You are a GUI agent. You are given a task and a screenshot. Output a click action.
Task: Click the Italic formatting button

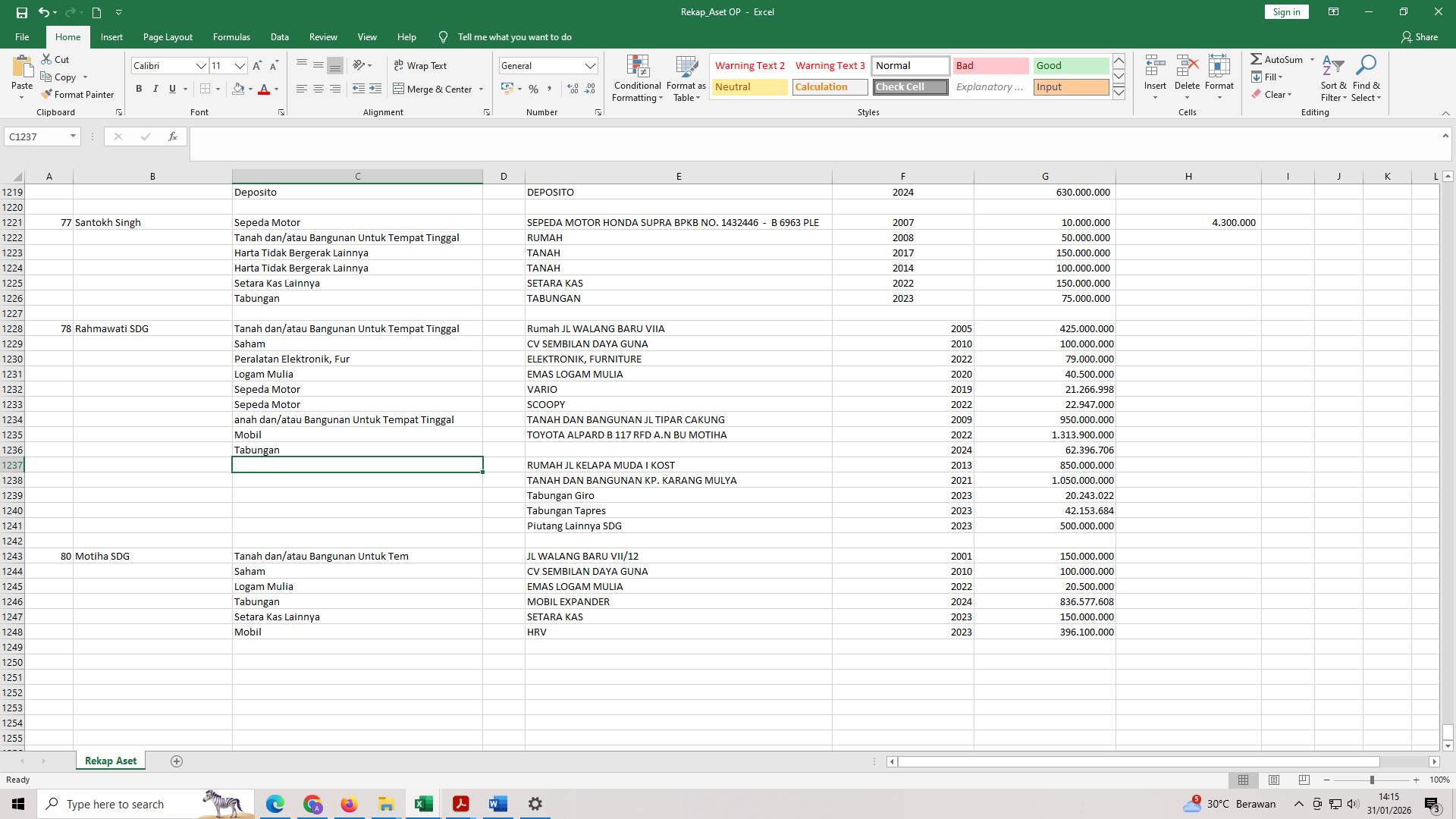tap(155, 89)
